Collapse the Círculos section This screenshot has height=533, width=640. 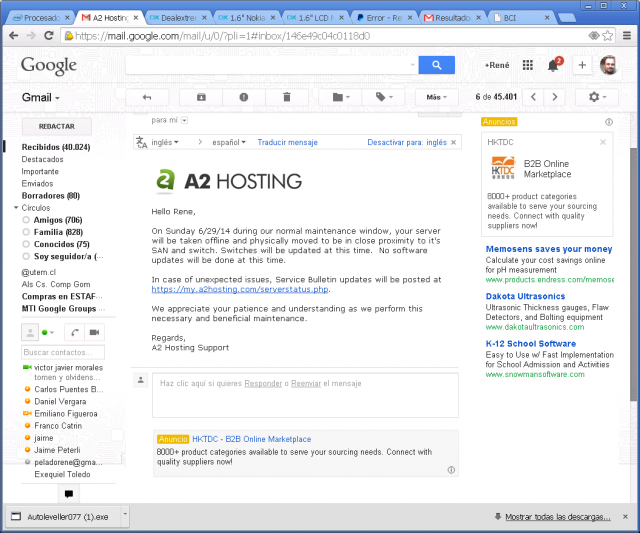click(16, 208)
